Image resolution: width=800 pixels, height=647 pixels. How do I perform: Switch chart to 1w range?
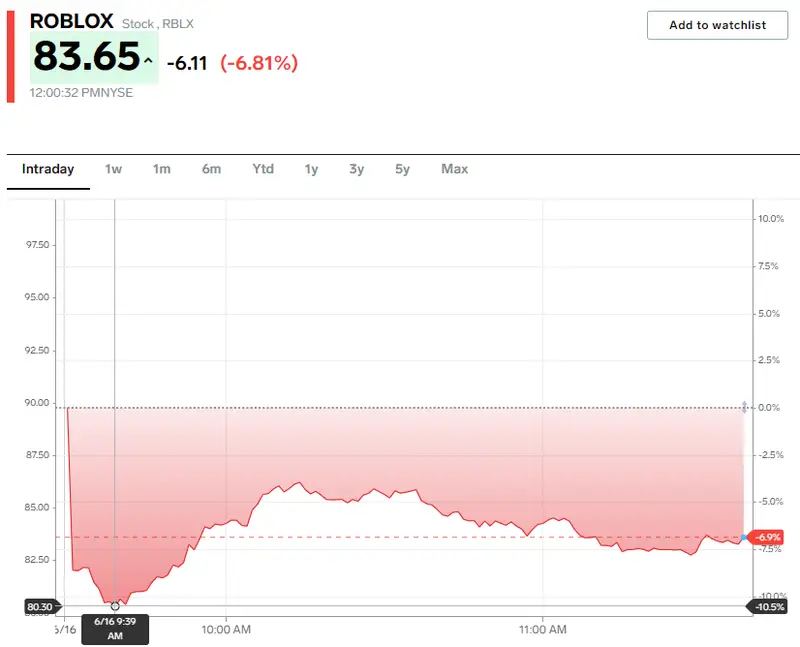coord(113,169)
